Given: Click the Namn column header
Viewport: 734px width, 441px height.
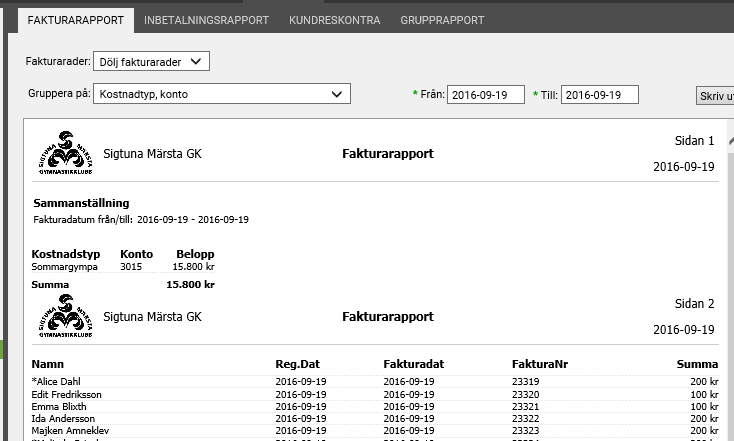Looking at the screenshot, I should [48, 364].
